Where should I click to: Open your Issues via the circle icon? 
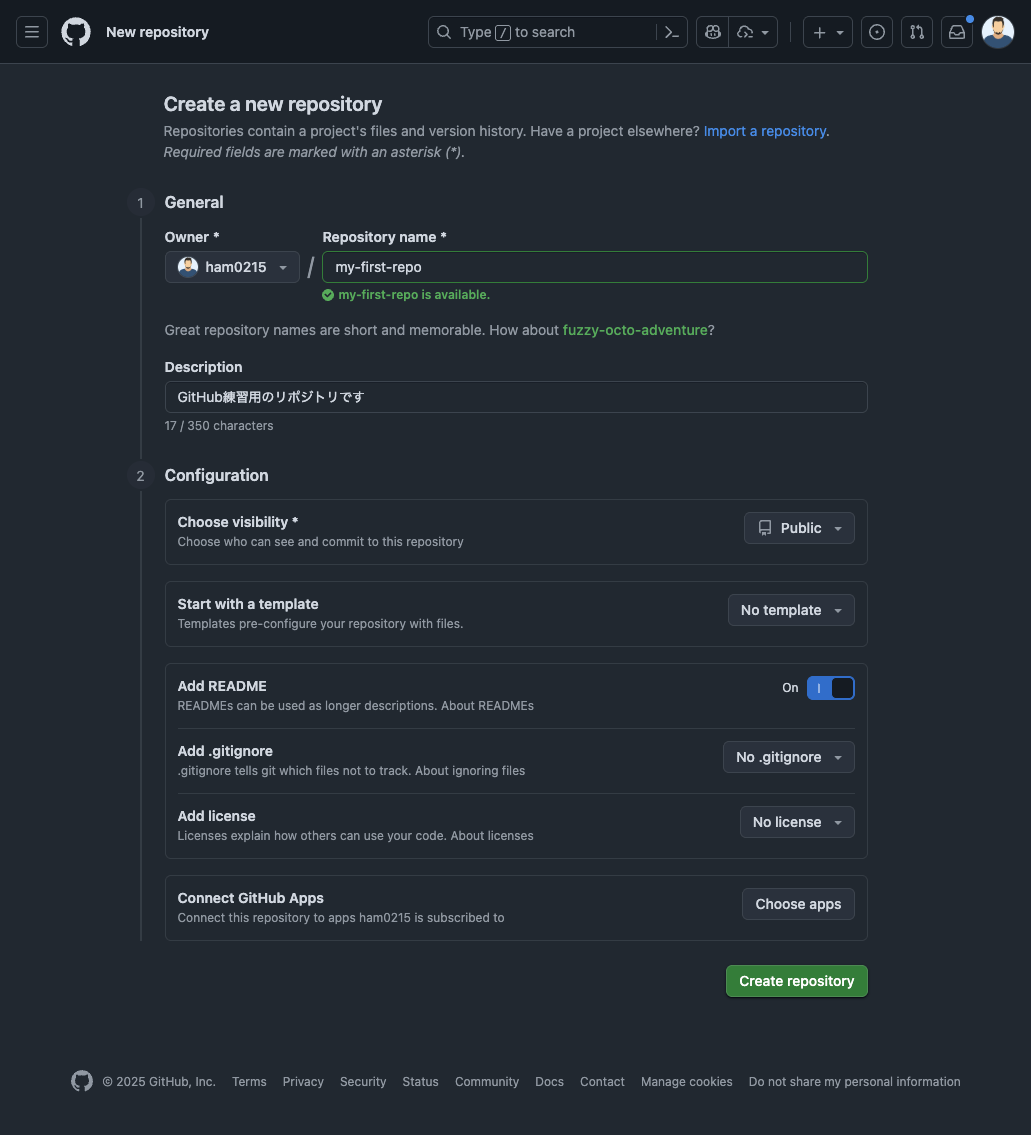click(876, 31)
